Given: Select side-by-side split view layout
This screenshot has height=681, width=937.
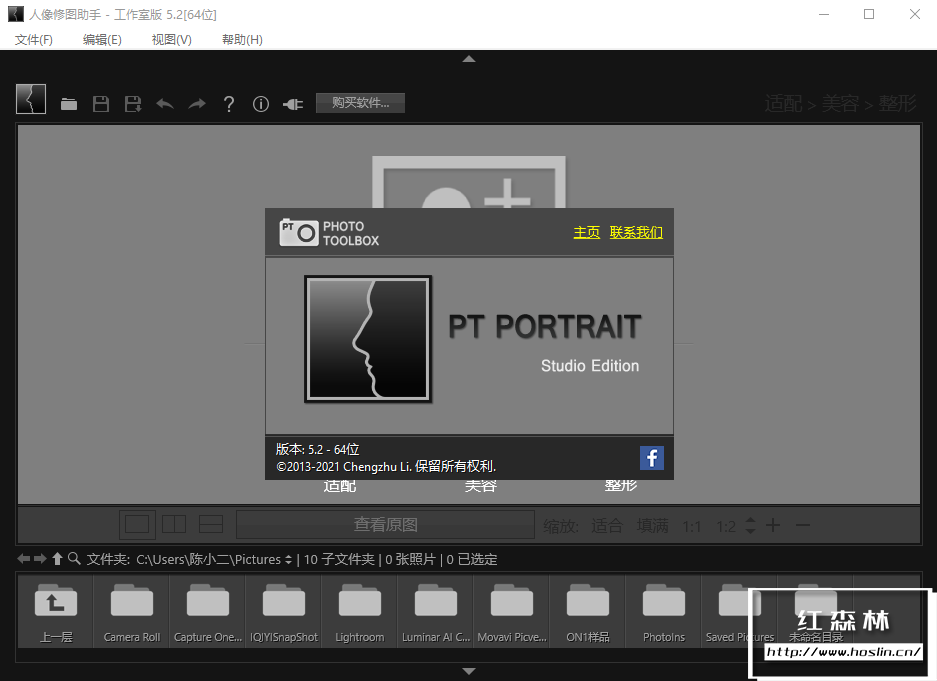Looking at the screenshot, I should [174, 524].
